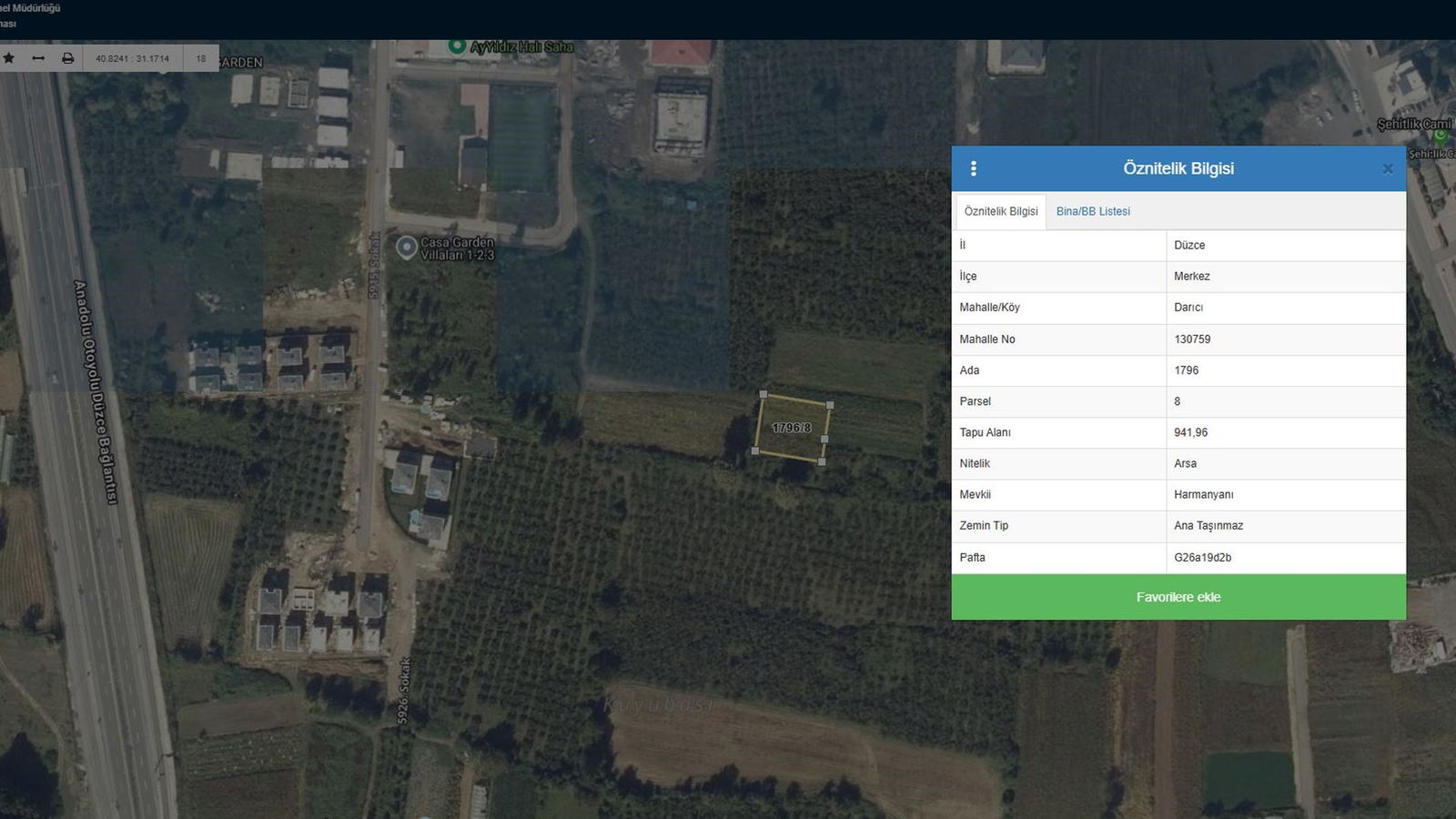1456x819 pixels.
Task: Click the coordinates display 40.8241 : 31.1714
Action: (x=132, y=58)
